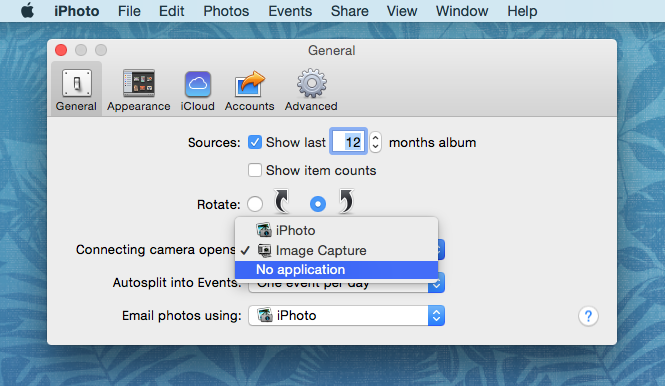Open the View menu
The height and width of the screenshot is (386, 665).
(402, 11)
